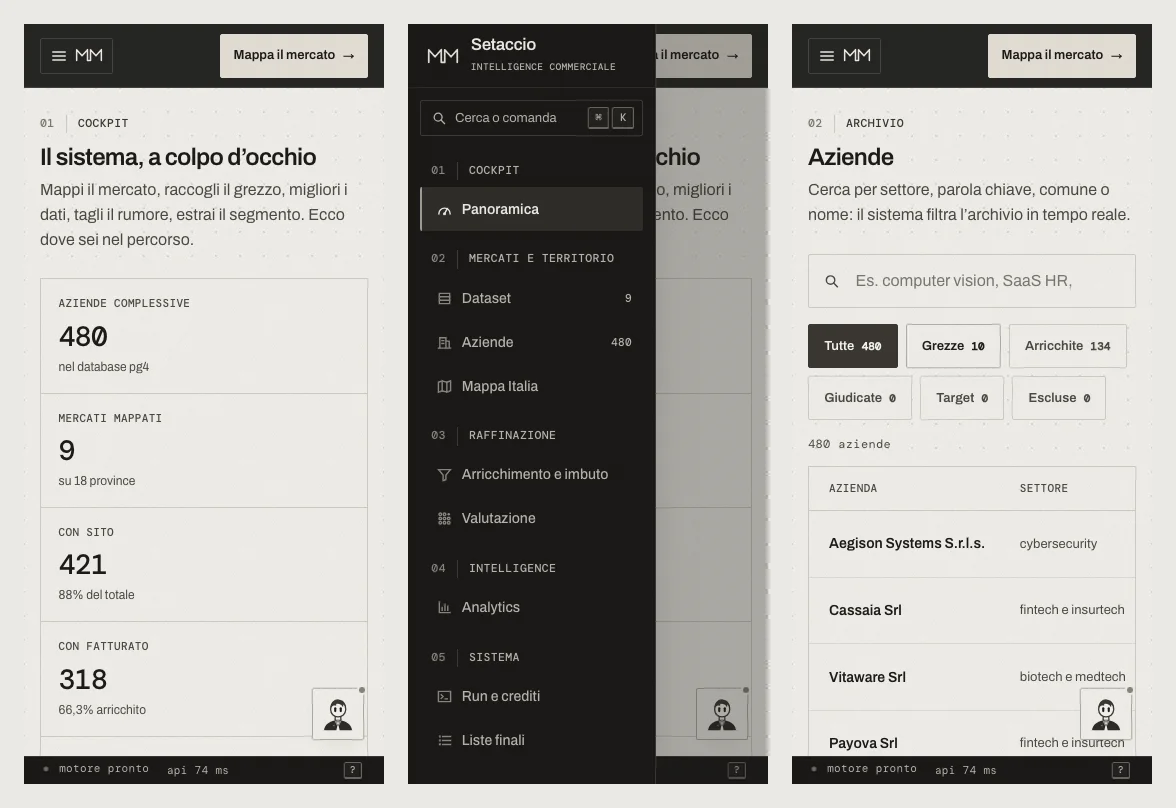Click MM logo in open sidebar header

point(442,56)
